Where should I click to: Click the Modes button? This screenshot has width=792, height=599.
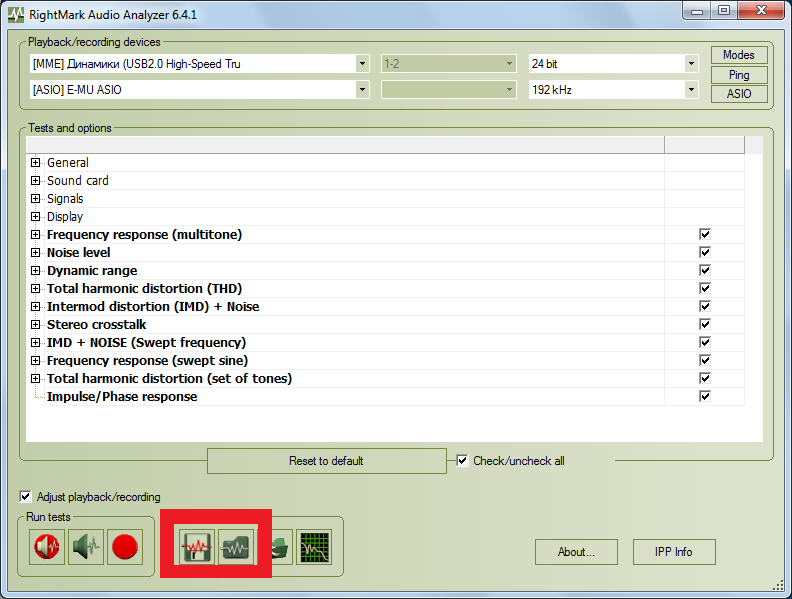[739, 55]
